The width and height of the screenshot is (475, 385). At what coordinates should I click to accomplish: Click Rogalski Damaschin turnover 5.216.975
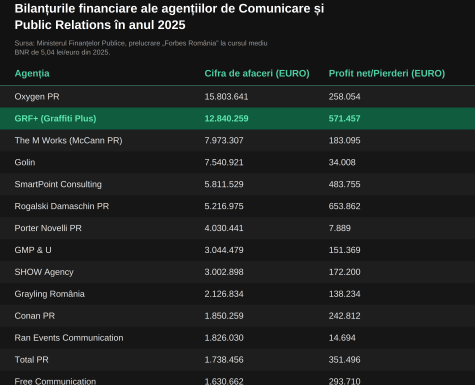(224, 206)
